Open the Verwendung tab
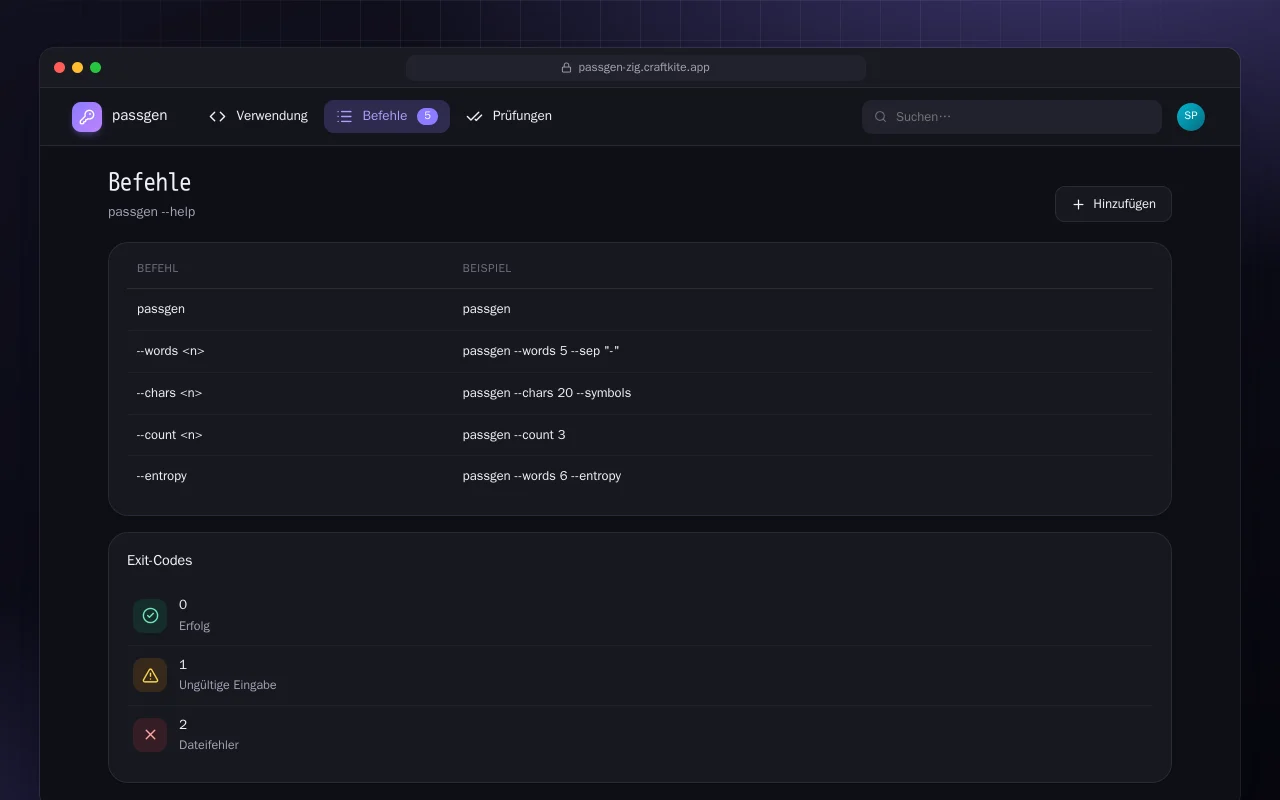1280x800 pixels. 258,116
